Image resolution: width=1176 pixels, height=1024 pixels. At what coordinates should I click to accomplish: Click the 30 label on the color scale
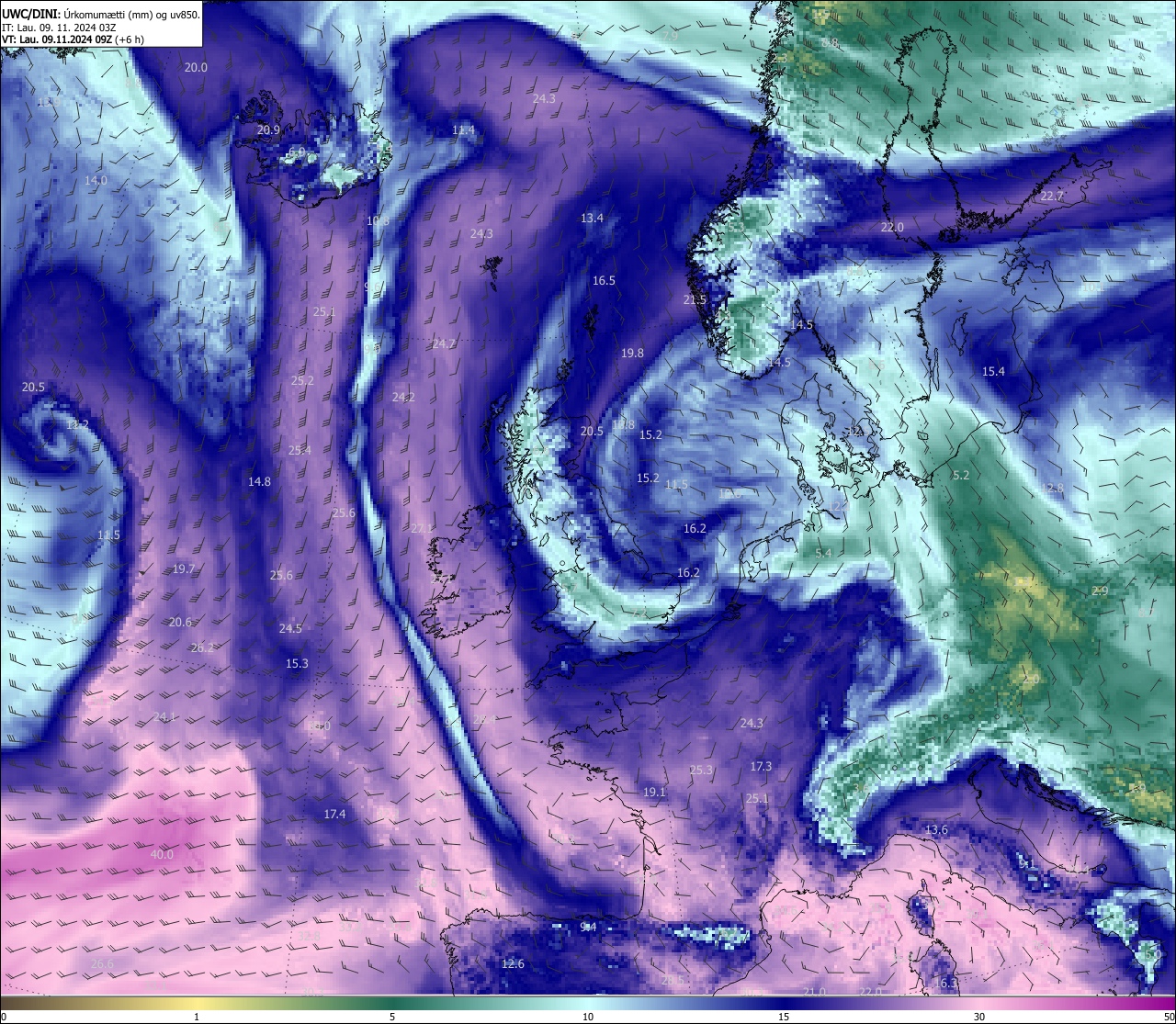point(979,1017)
